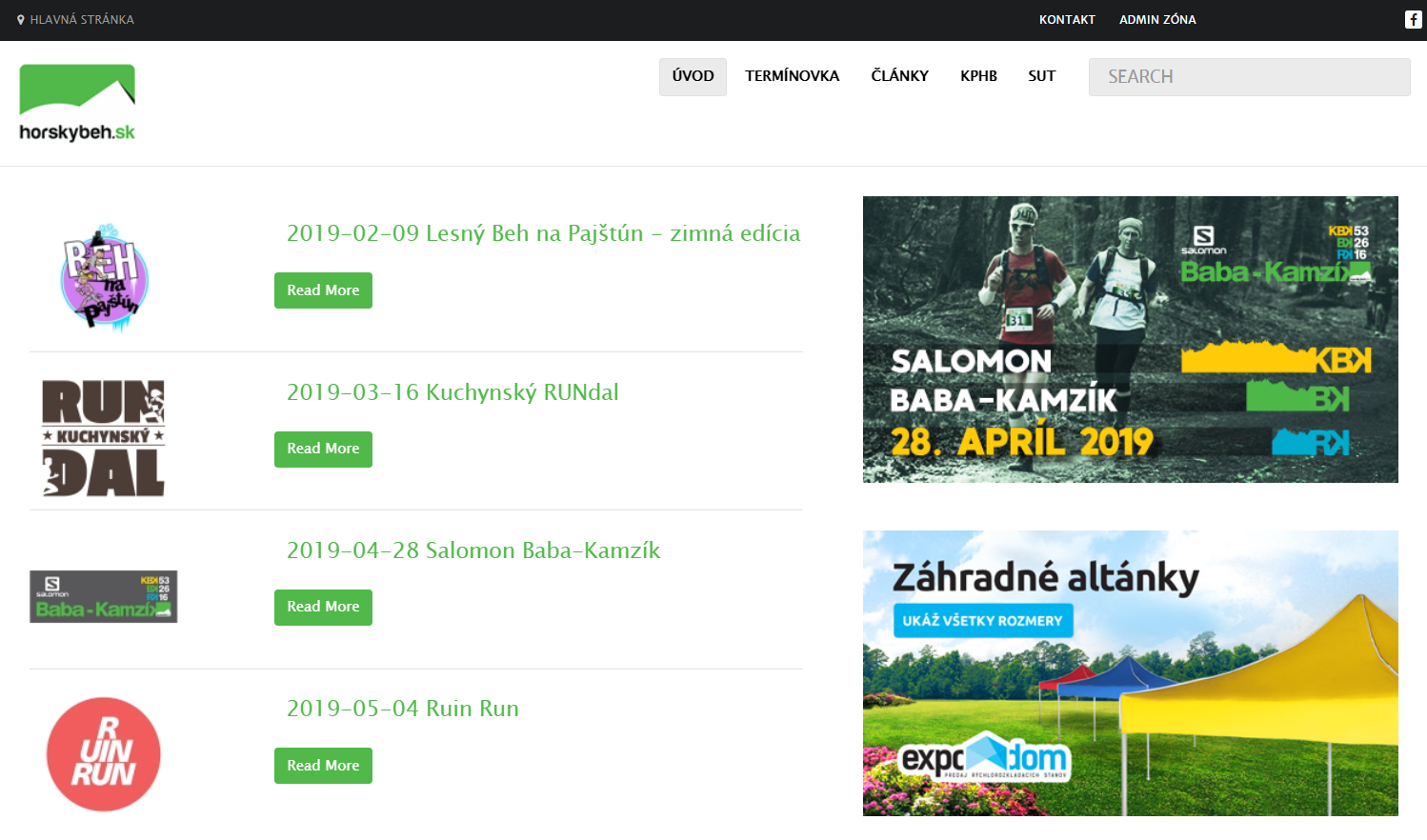
Task: Focus the Search input field
Action: pyautogui.click(x=1250, y=77)
